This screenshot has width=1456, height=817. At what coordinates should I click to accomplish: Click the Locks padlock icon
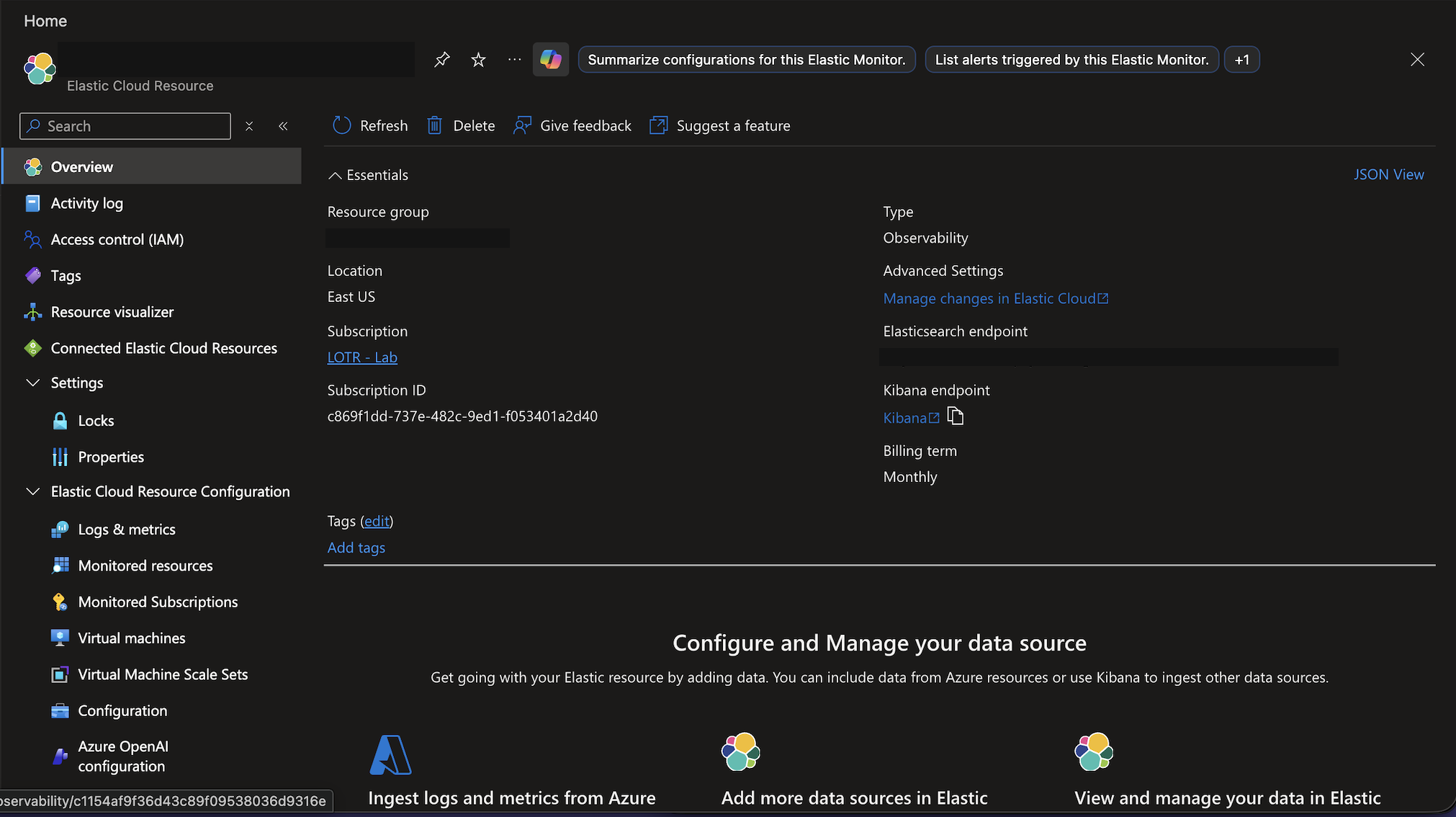pos(60,421)
